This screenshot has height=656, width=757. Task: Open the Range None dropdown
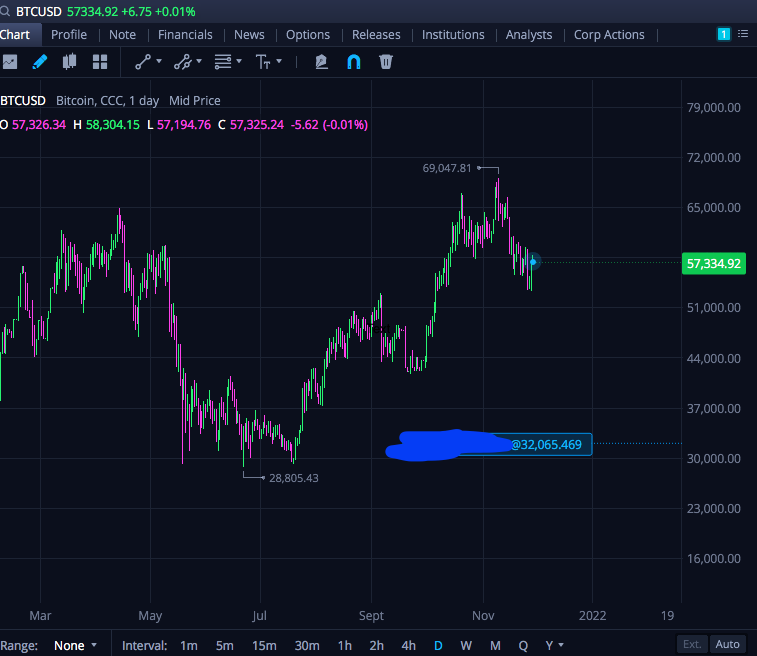tap(75, 645)
